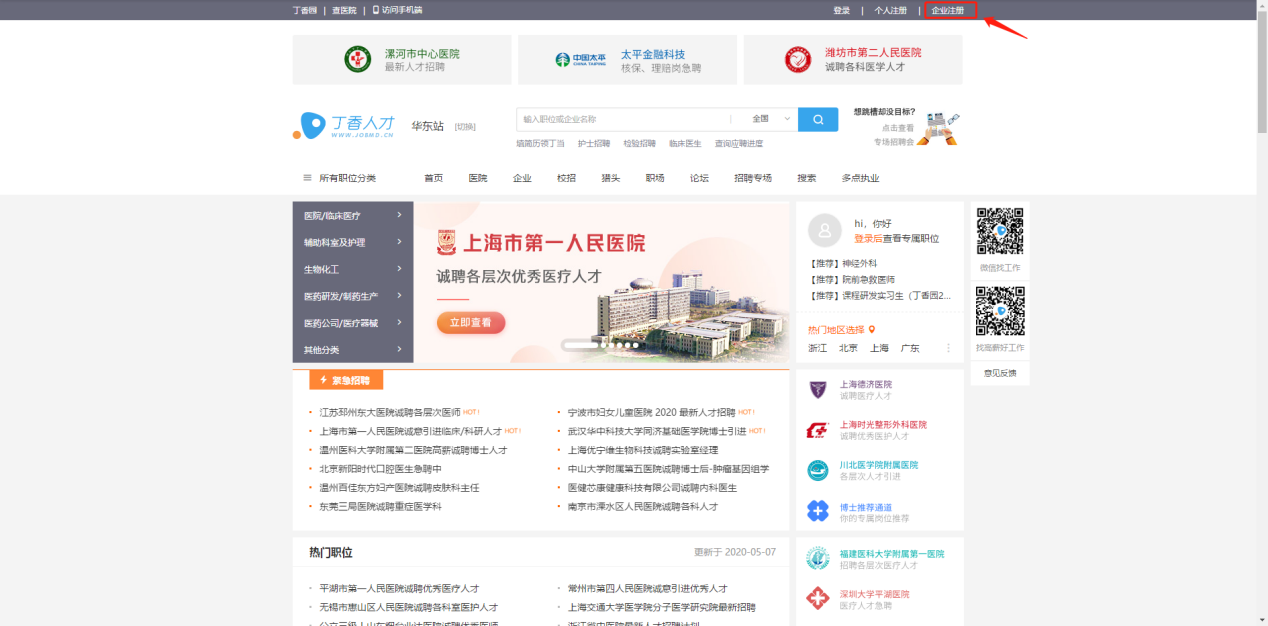Click the 川北医学院附属医院 logo icon
The image size is (1268, 626).
click(x=818, y=470)
